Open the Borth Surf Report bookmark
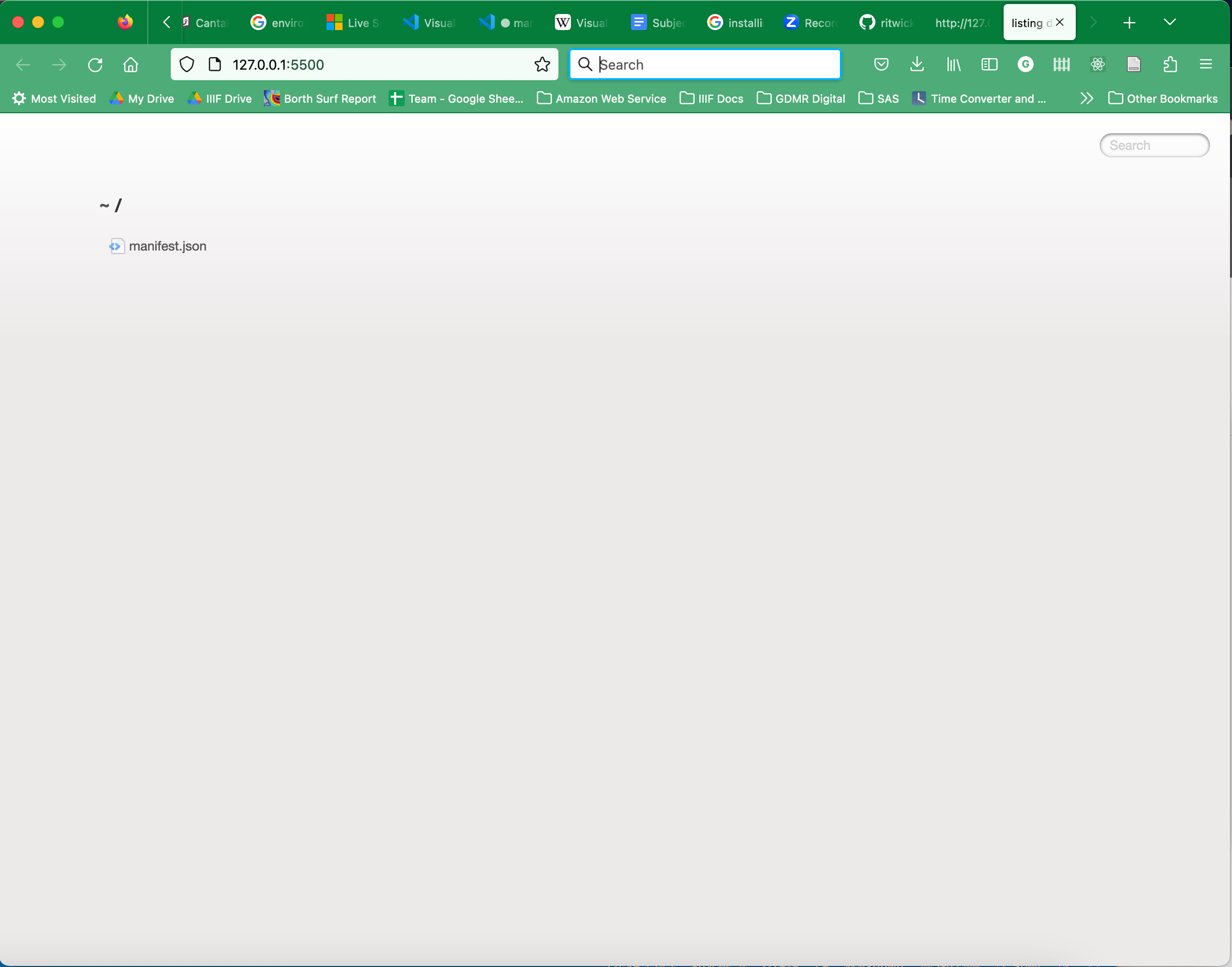This screenshot has width=1232, height=967. click(320, 99)
